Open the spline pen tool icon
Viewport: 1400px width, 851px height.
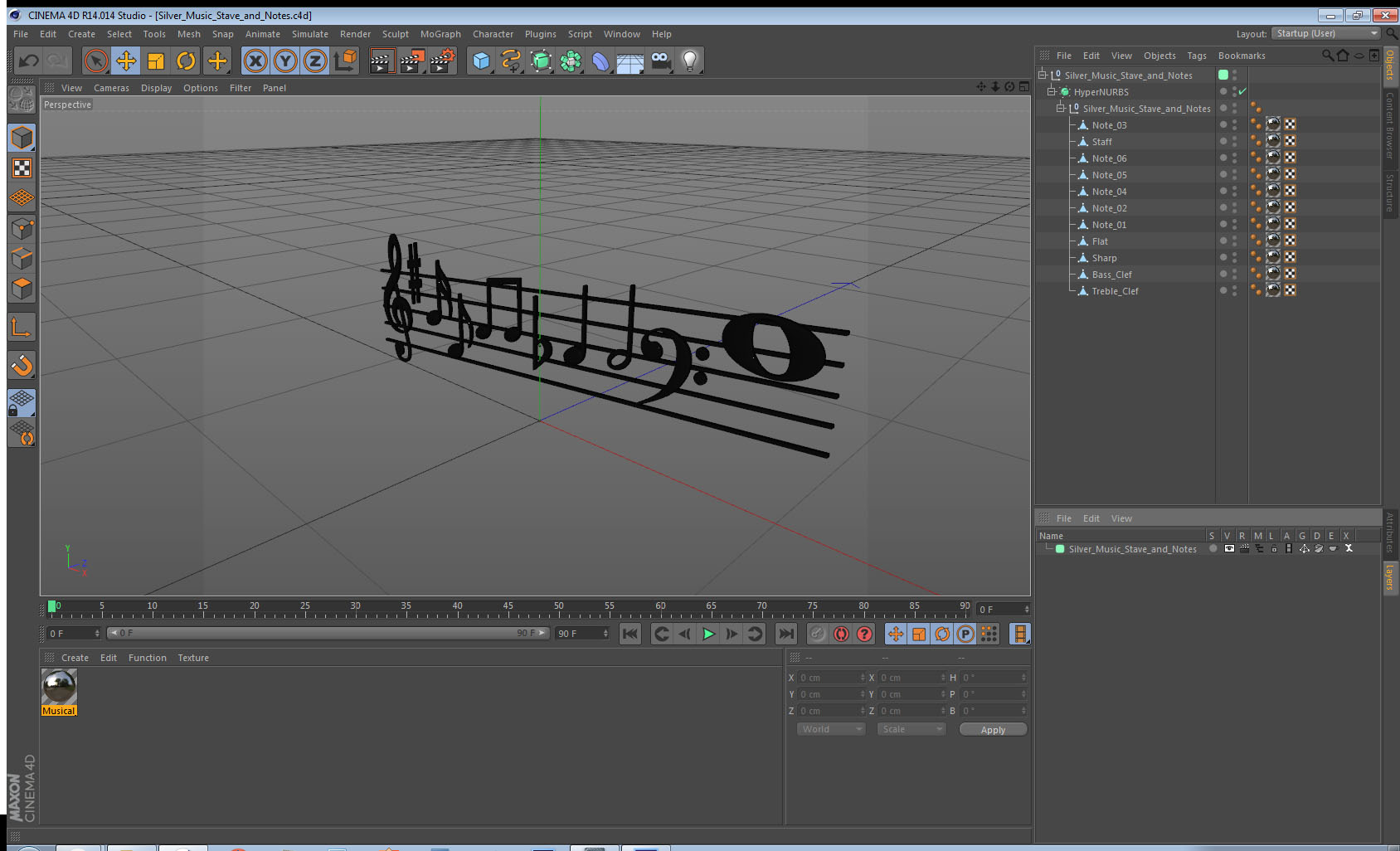coord(511,61)
